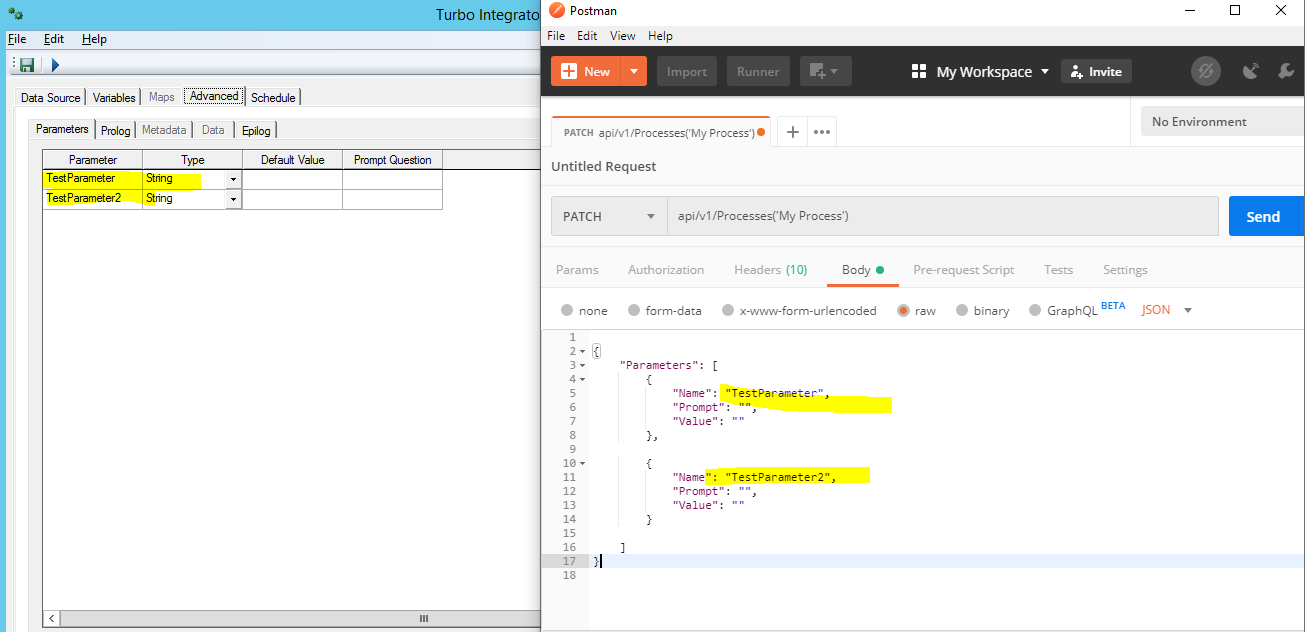This screenshot has width=1305, height=632.
Task: Click the TestParameter name cell
Action: point(92,179)
